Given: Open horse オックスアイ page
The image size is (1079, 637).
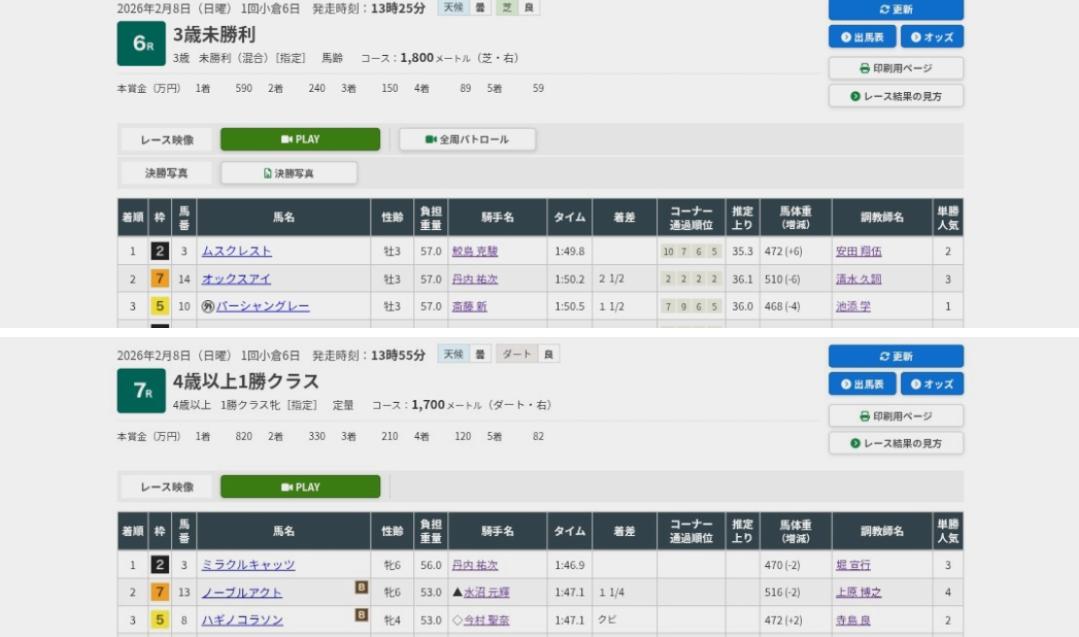Looking at the screenshot, I should 236,279.
